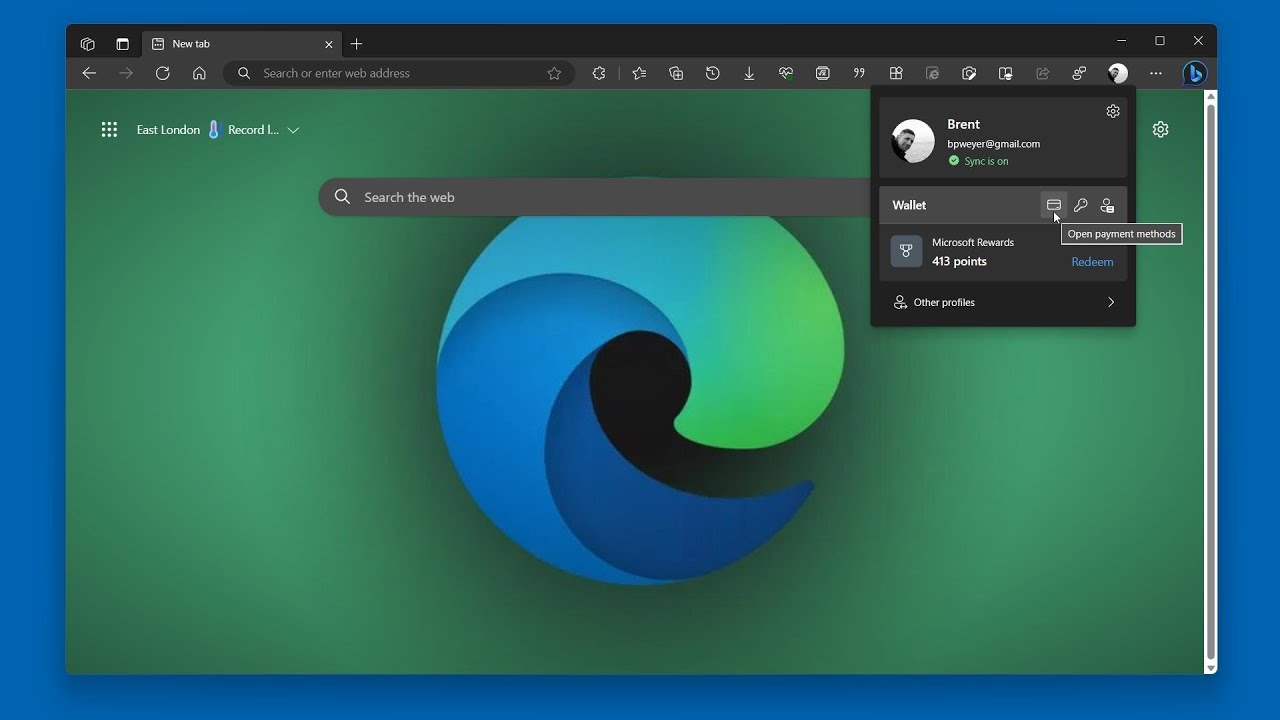The width and height of the screenshot is (1280, 720).
Task: Open passwords key icon in Wallet
Action: (1081, 205)
